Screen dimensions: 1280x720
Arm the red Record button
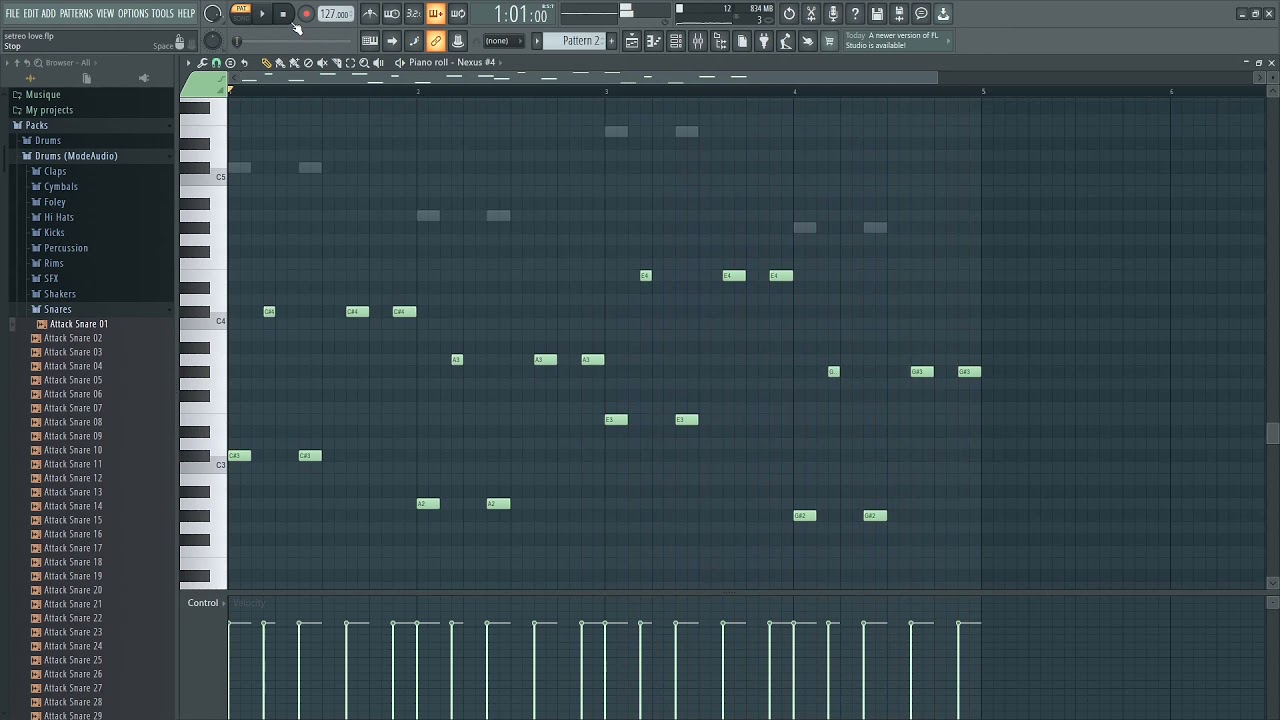coord(306,14)
